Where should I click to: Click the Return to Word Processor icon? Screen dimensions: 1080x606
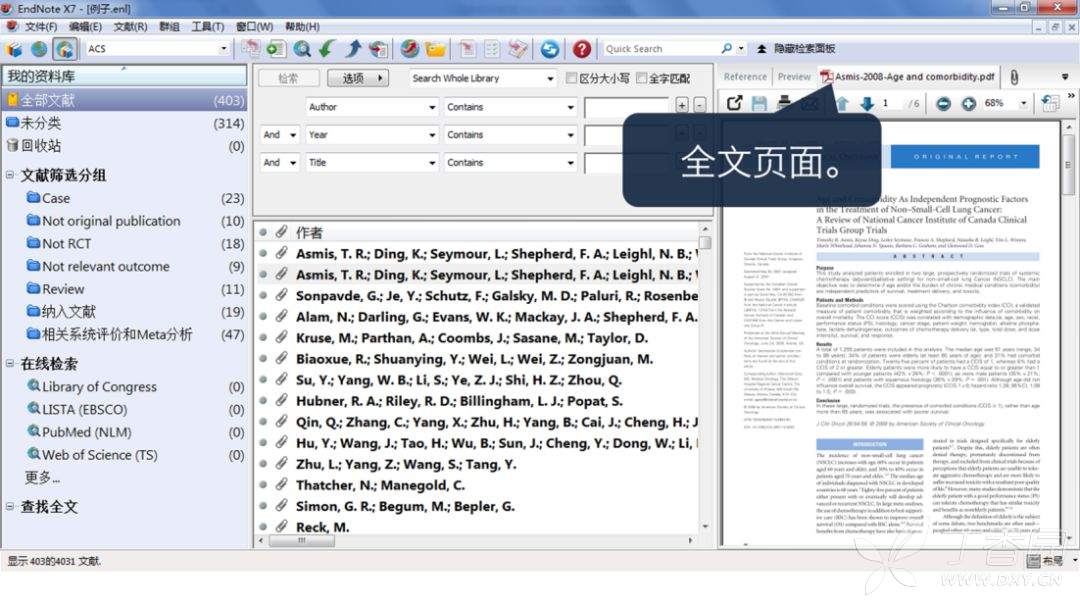pyautogui.click(x=518, y=49)
